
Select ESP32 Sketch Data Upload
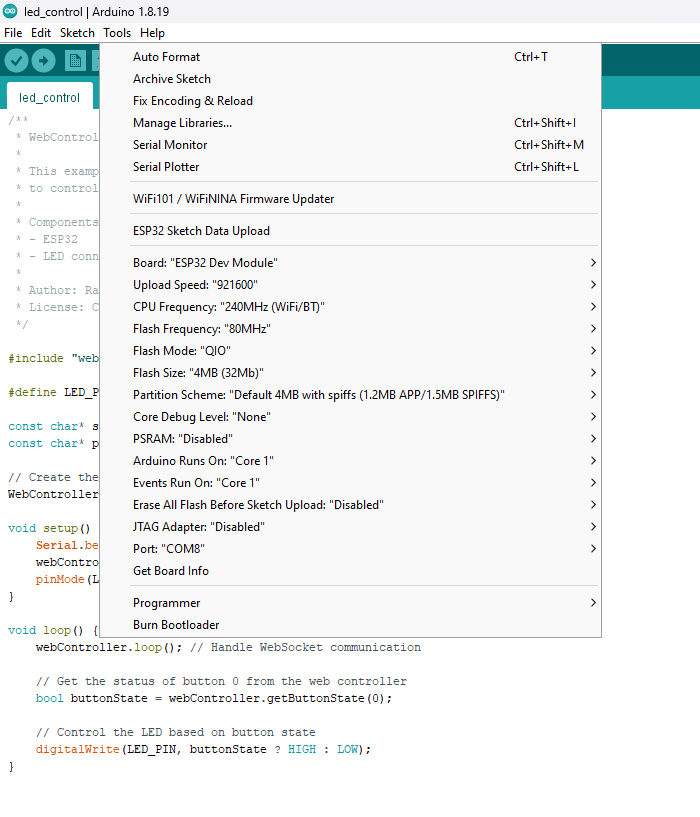point(350,231)
